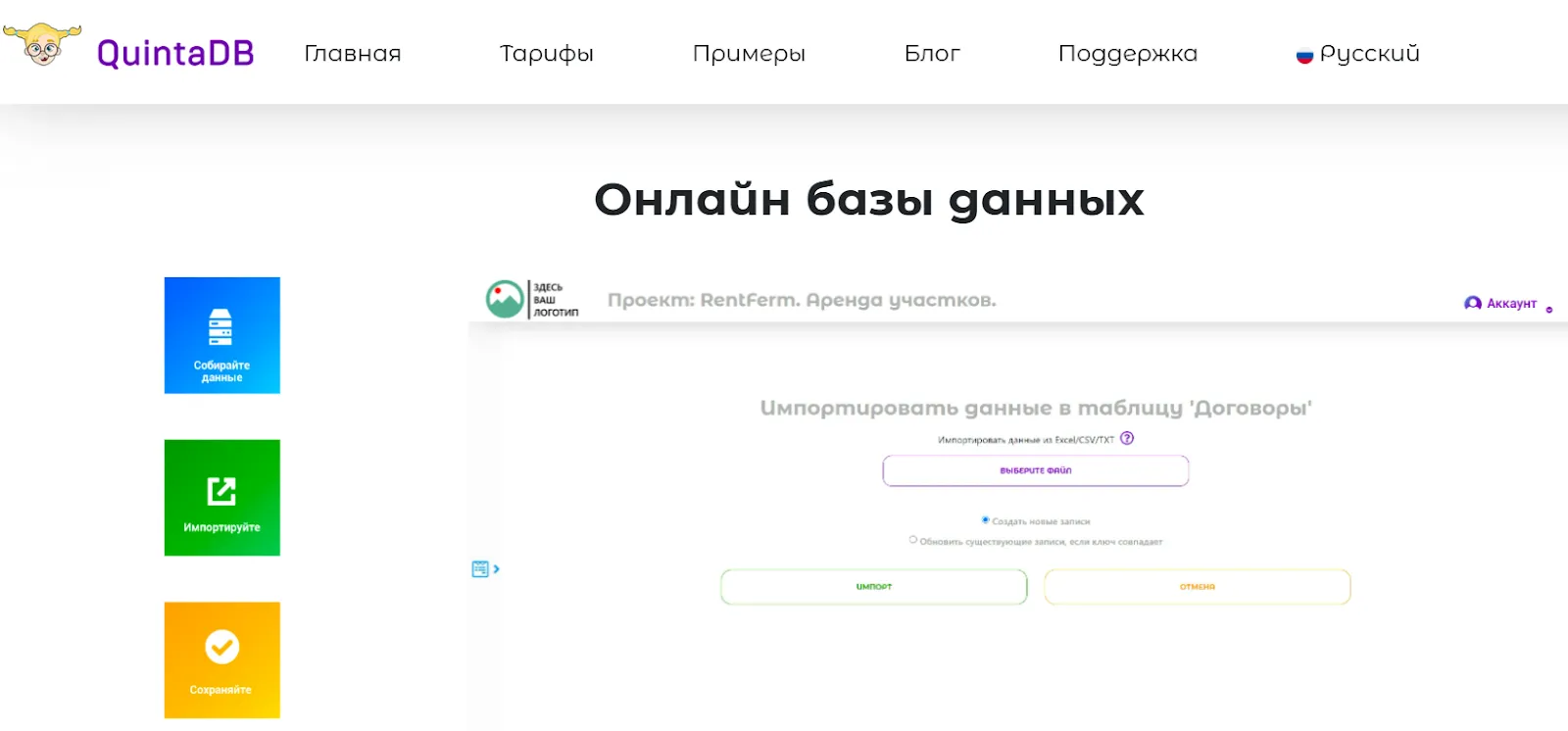Click the ОТМЕНА cancel button
Screen dimensions: 1568x731
tap(1198, 587)
